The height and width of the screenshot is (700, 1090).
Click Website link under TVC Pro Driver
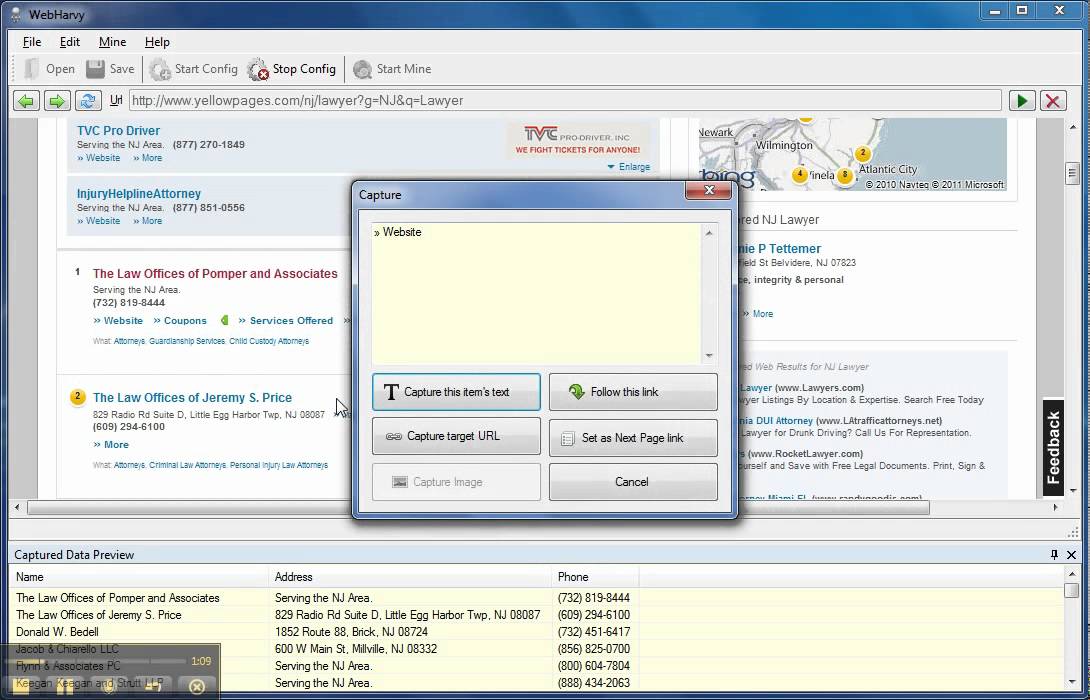tap(99, 158)
